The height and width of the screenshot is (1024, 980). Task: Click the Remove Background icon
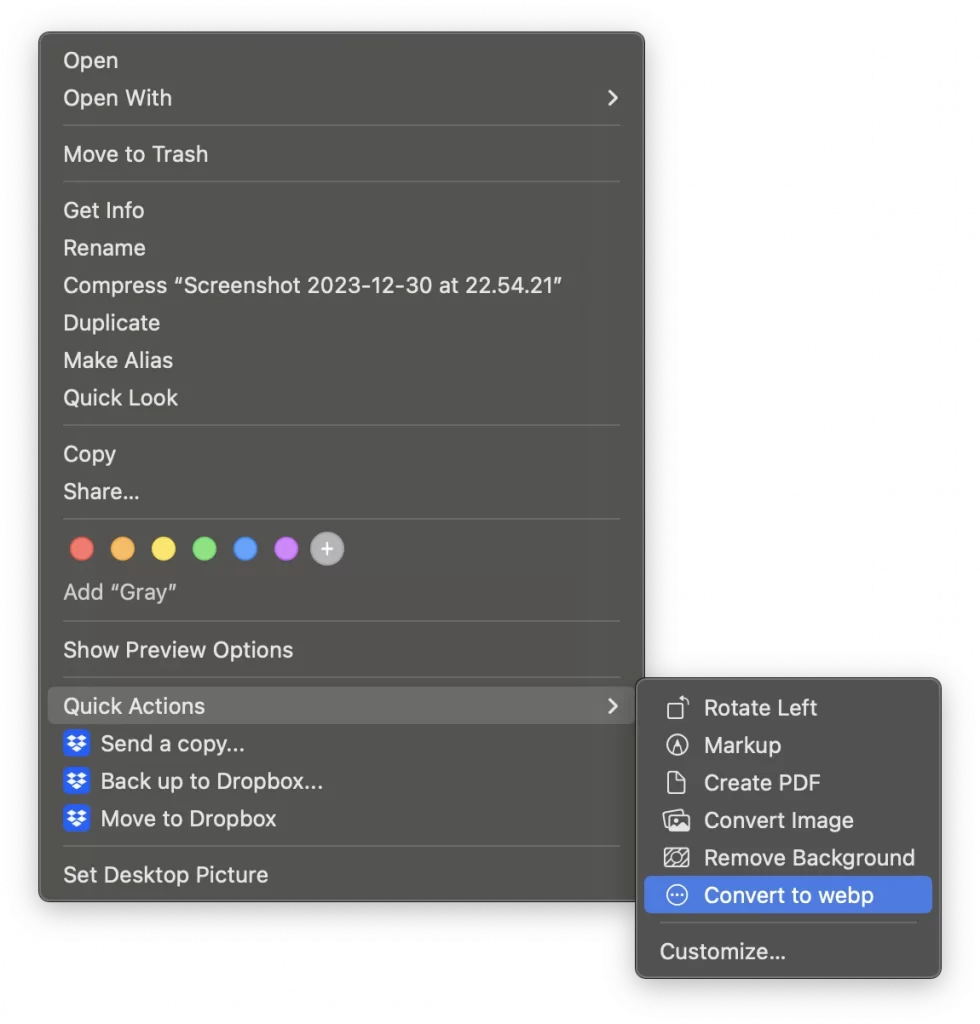click(677, 858)
